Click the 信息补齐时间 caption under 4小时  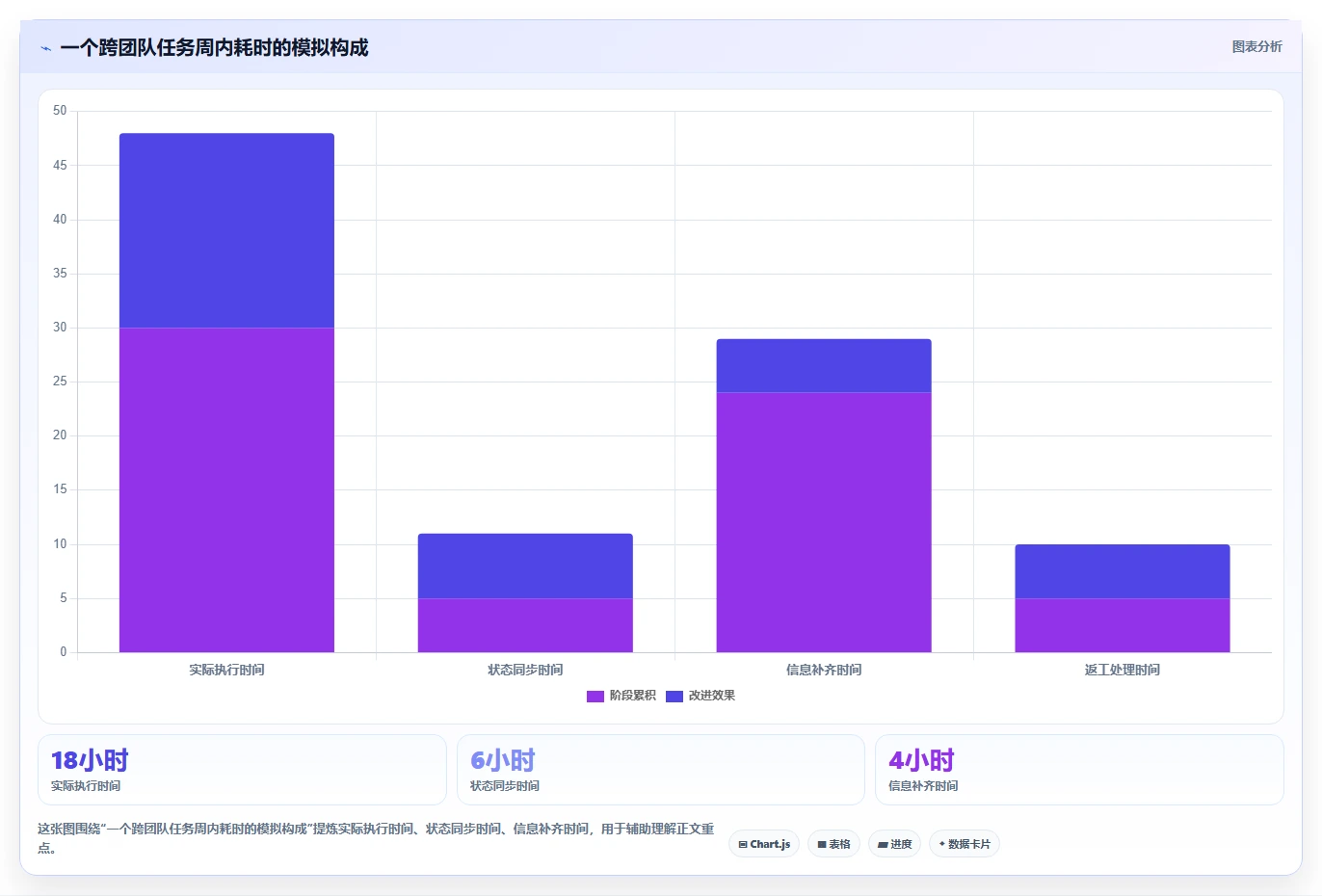point(923,786)
